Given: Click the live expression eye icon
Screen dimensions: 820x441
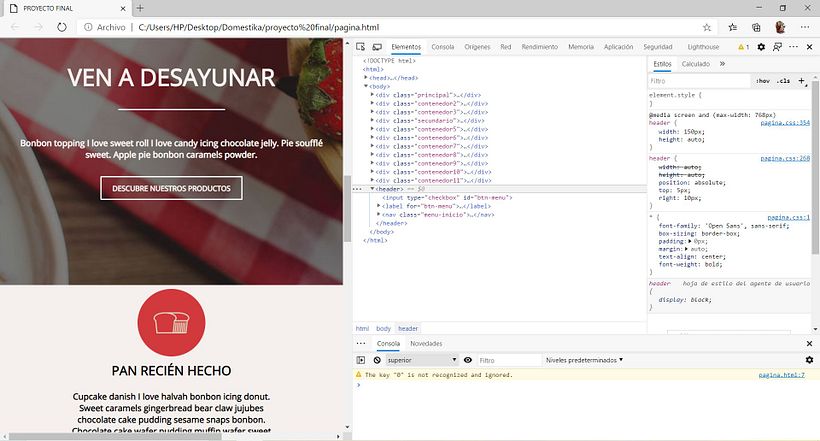Looking at the screenshot, I should [468, 359].
